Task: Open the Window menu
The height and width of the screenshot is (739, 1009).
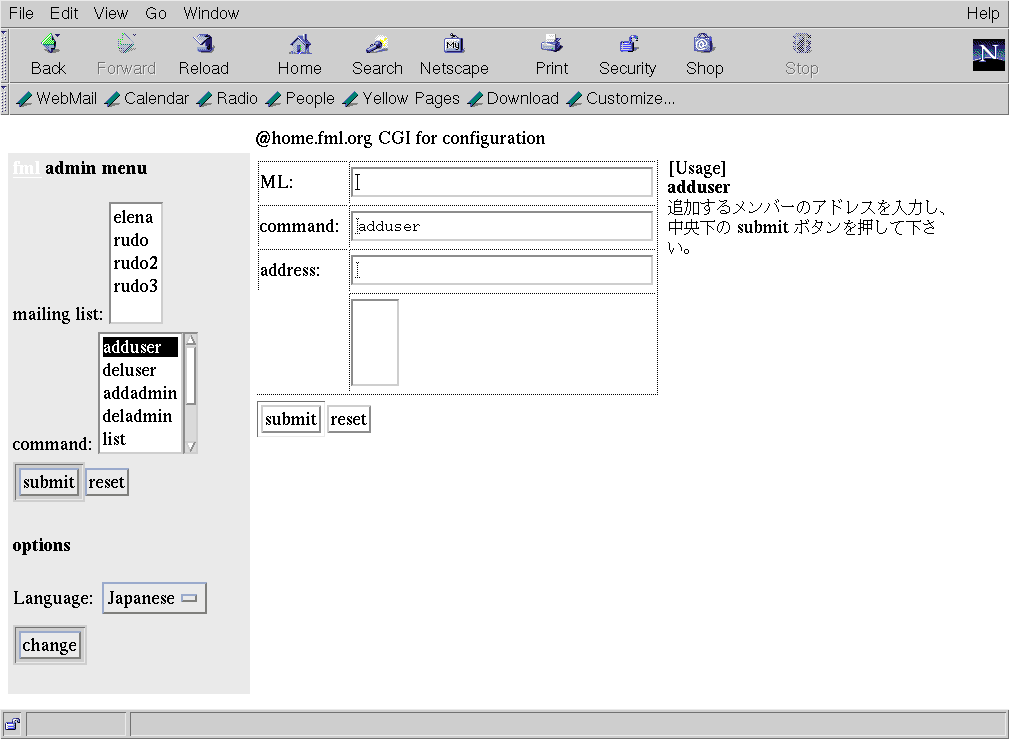Action: 211,13
